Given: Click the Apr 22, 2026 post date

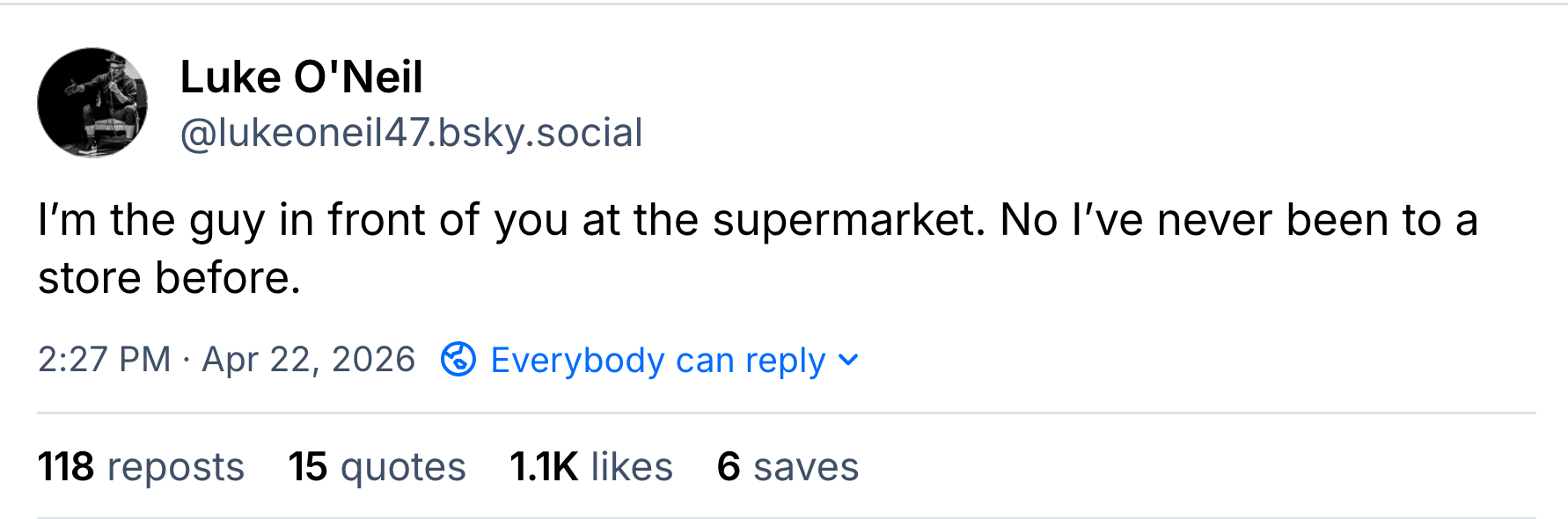Looking at the screenshot, I should [308, 360].
